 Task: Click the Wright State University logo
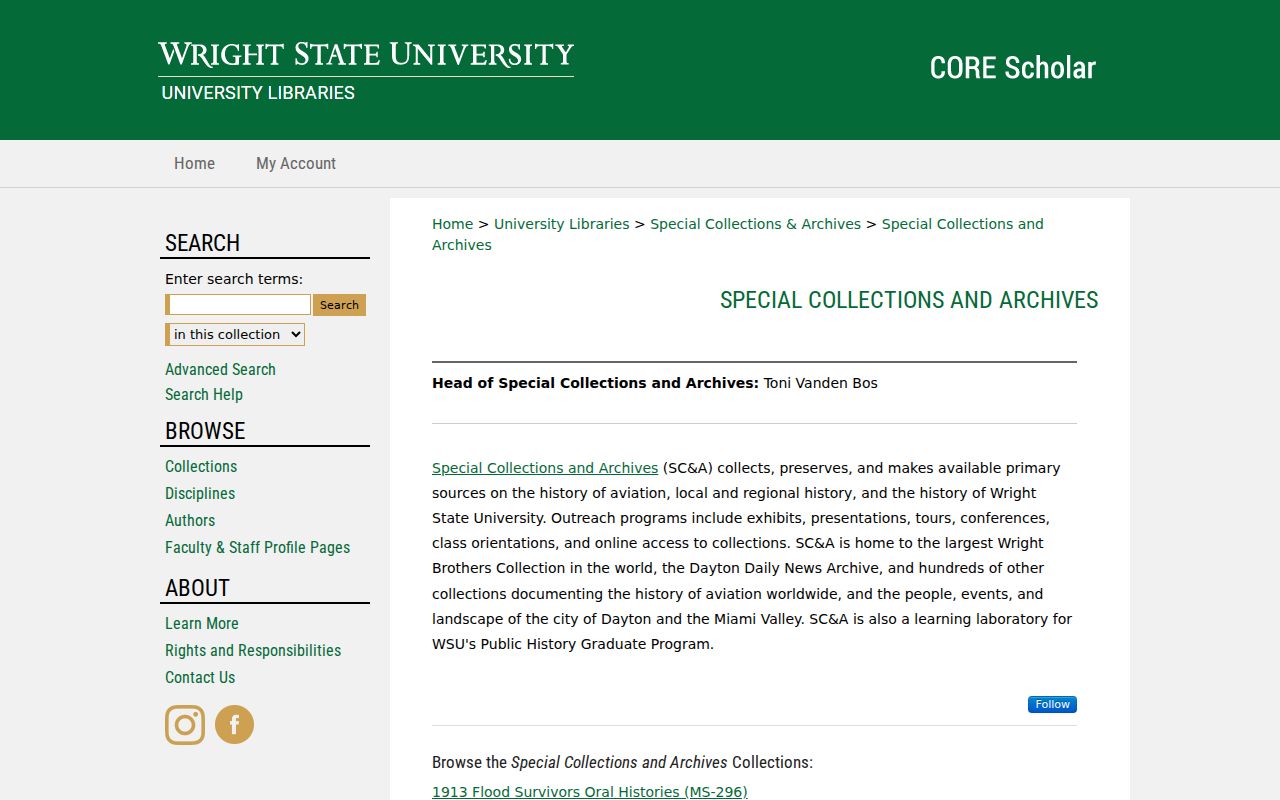point(366,55)
